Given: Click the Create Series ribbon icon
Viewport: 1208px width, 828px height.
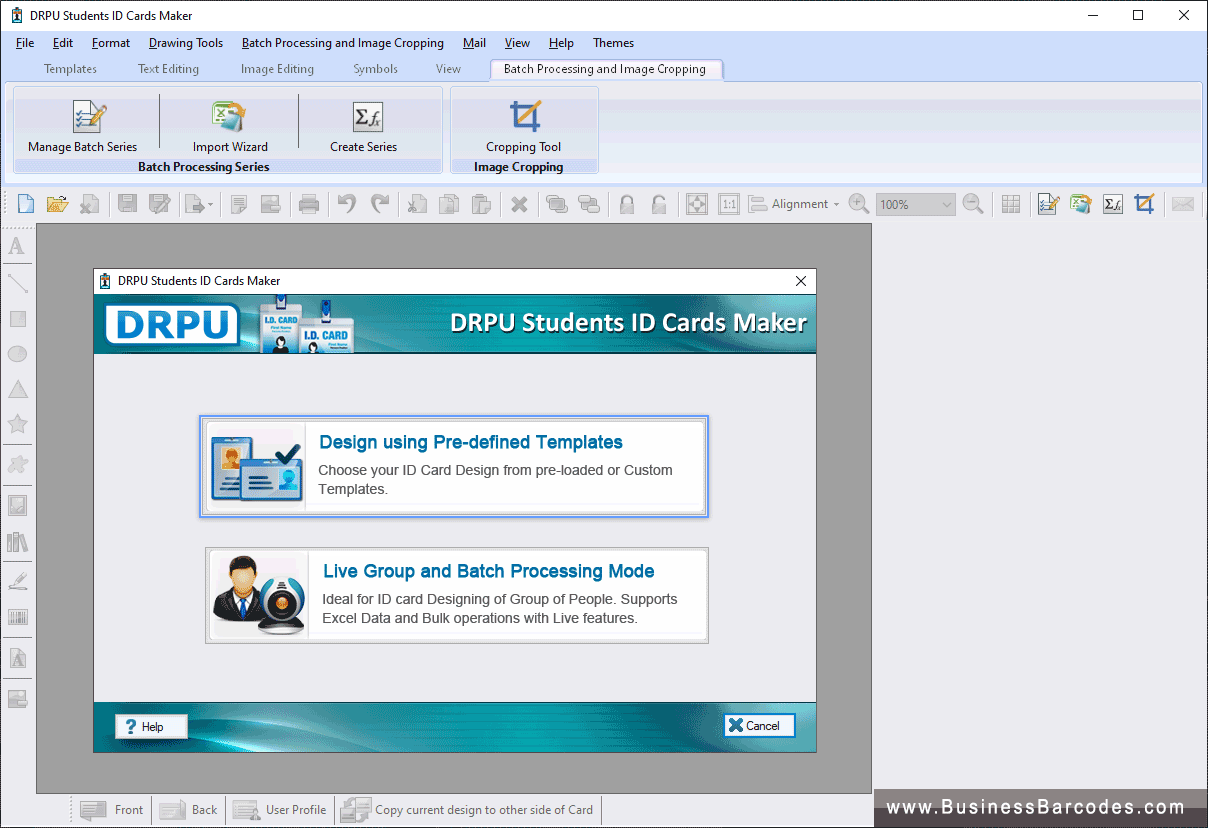Looking at the screenshot, I should (x=367, y=117).
